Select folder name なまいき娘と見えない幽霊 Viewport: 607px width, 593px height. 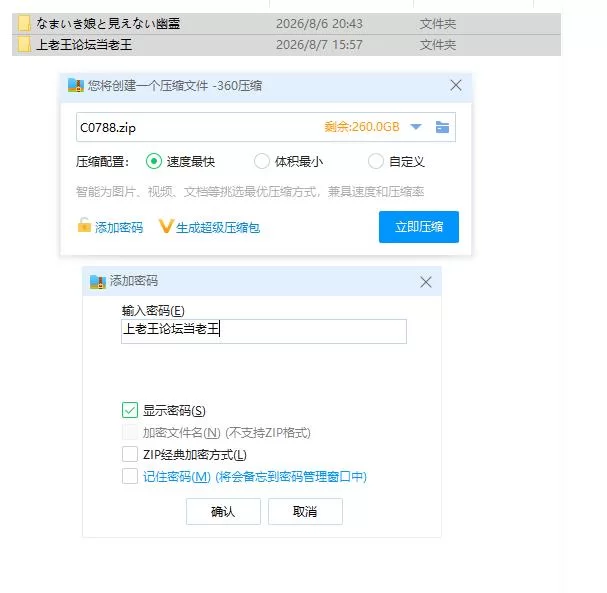click(108, 24)
